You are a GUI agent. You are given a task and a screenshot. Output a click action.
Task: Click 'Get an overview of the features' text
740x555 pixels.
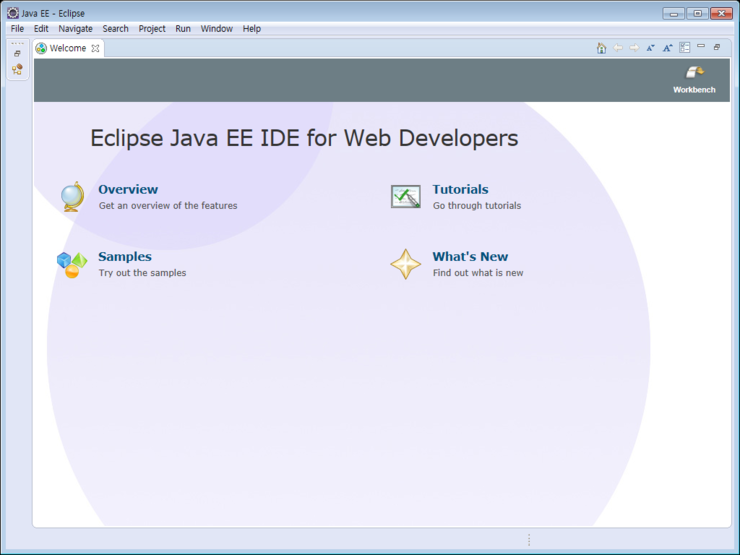tap(168, 206)
